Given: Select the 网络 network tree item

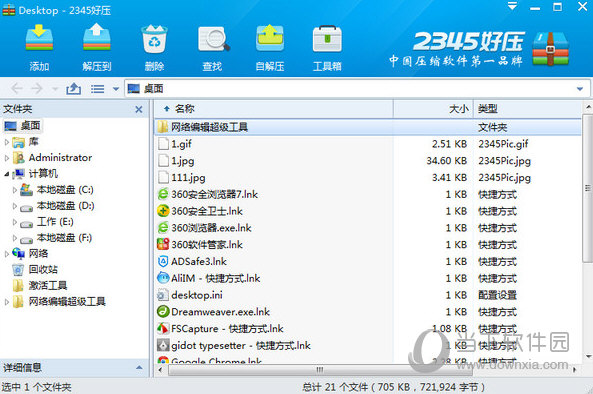Looking at the screenshot, I should (x=39, y=253).
